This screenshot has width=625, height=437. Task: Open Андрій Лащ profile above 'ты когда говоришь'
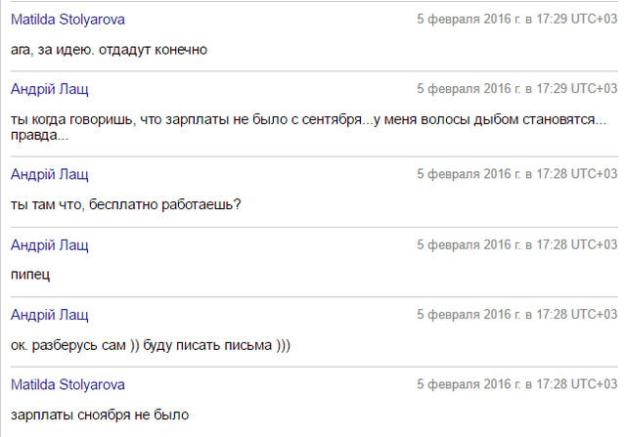coord(49,89)
